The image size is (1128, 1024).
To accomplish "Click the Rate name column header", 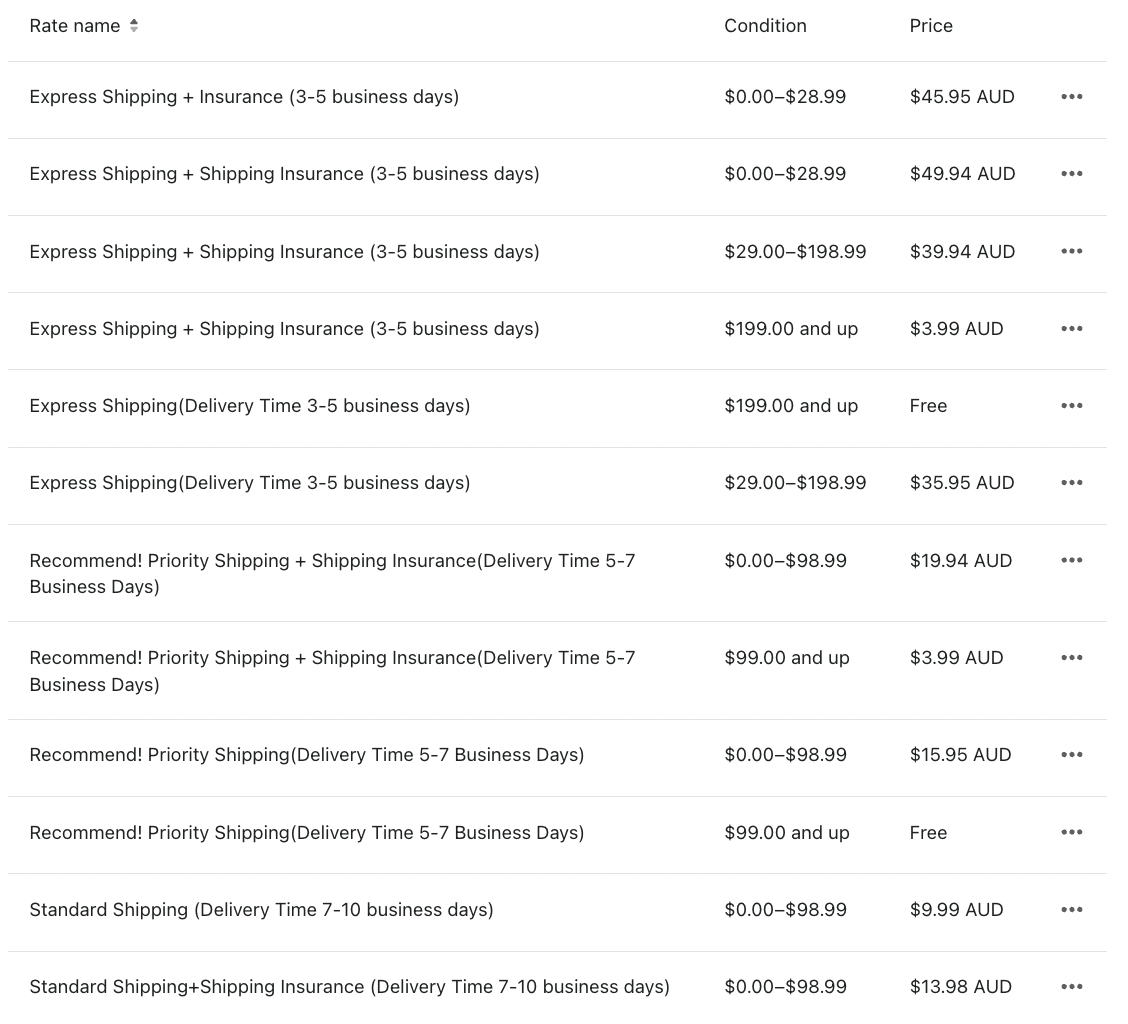I will [75, 26].
